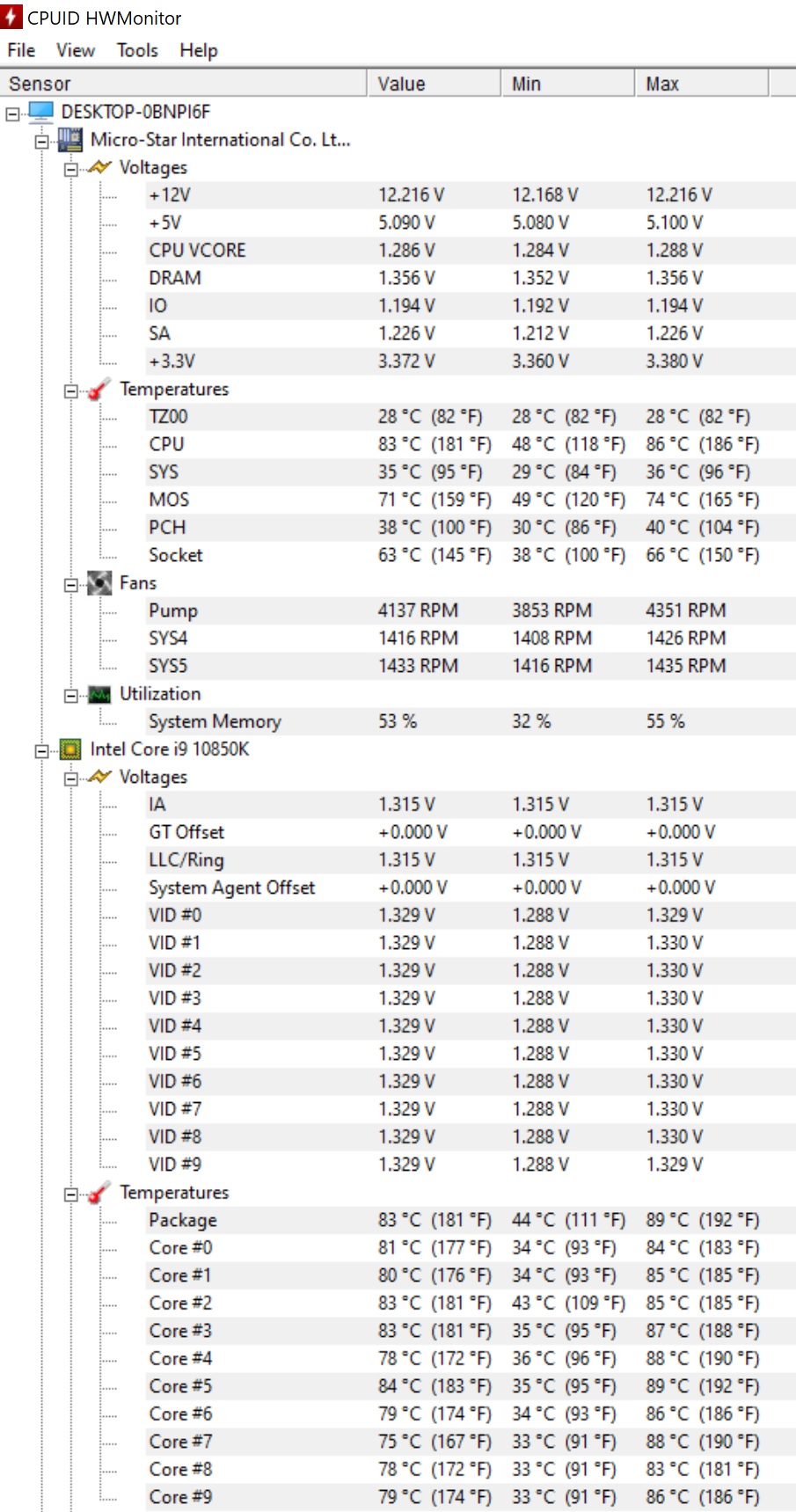Screen dimensions: 796x1512
Task: Click the Value column header
Action: tap(434, 84)
